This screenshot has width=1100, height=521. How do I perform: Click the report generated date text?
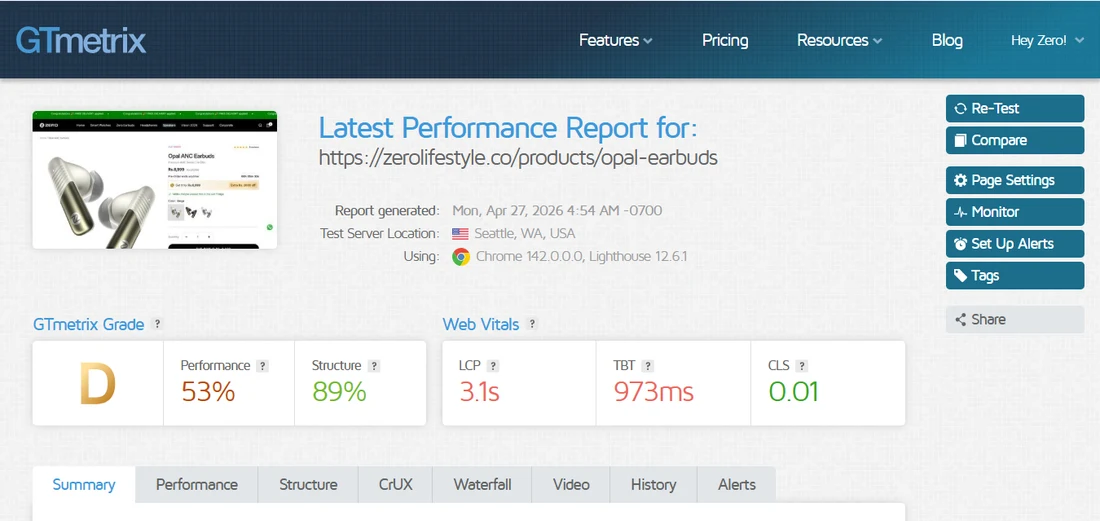[x=557, y=210]
